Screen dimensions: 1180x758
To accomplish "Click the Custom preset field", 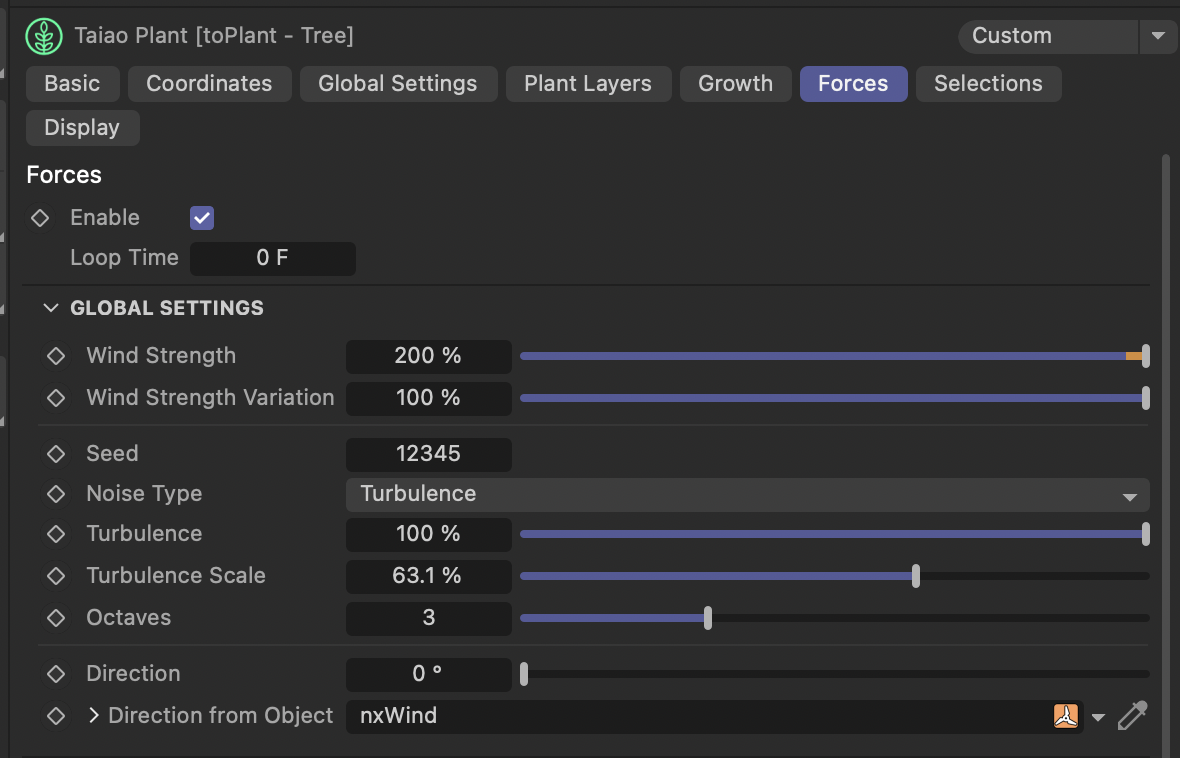I will click(x=1048, y=35).
